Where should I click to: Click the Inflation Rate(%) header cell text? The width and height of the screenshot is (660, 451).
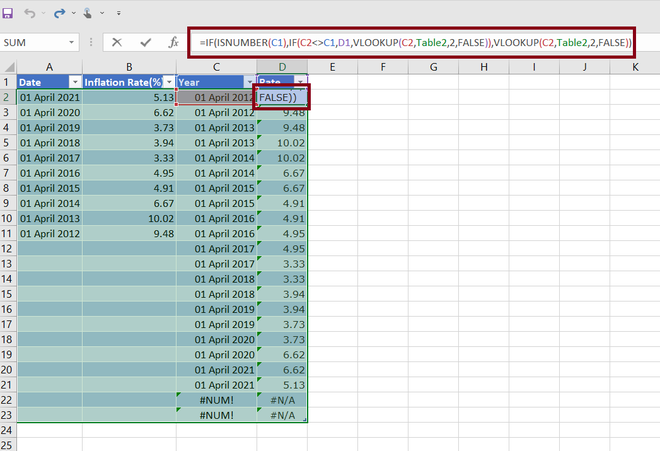123,83
